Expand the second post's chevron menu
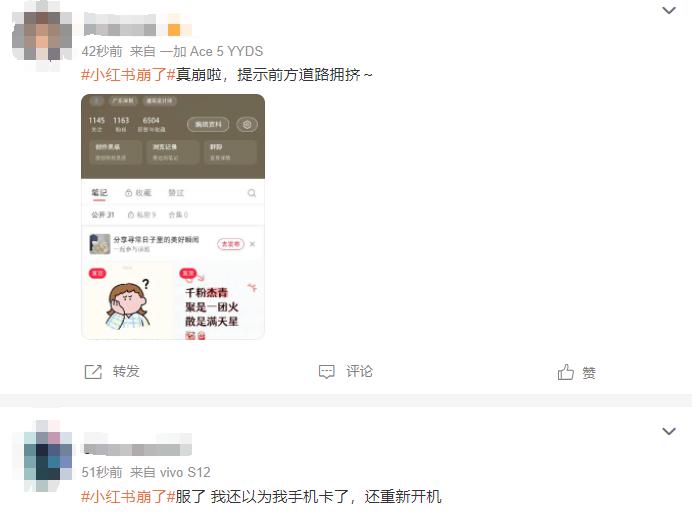Viewport: 692px width, 518px height. click(x=669, y=431)
